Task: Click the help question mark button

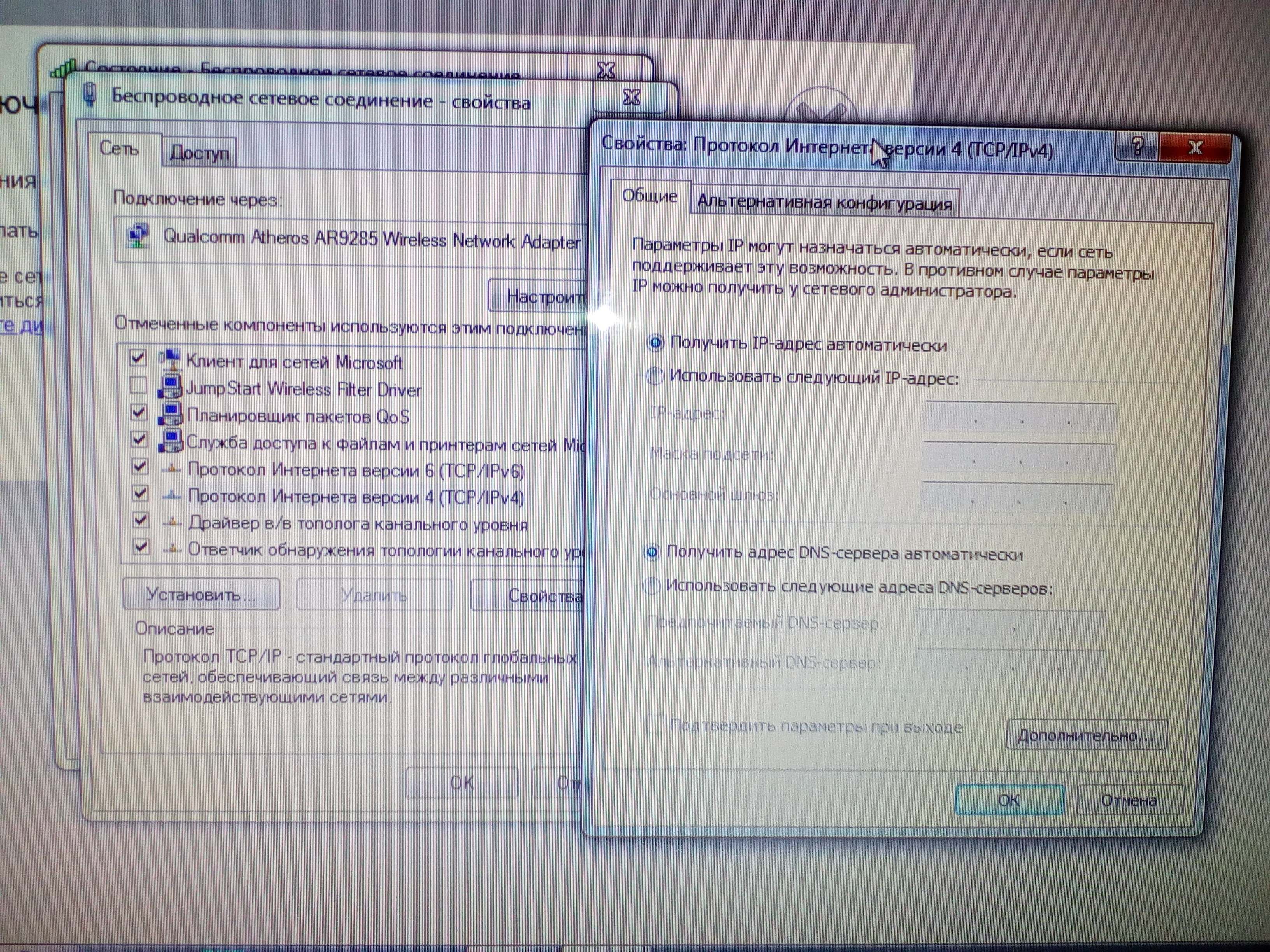Action: (x=1137, y=147)
